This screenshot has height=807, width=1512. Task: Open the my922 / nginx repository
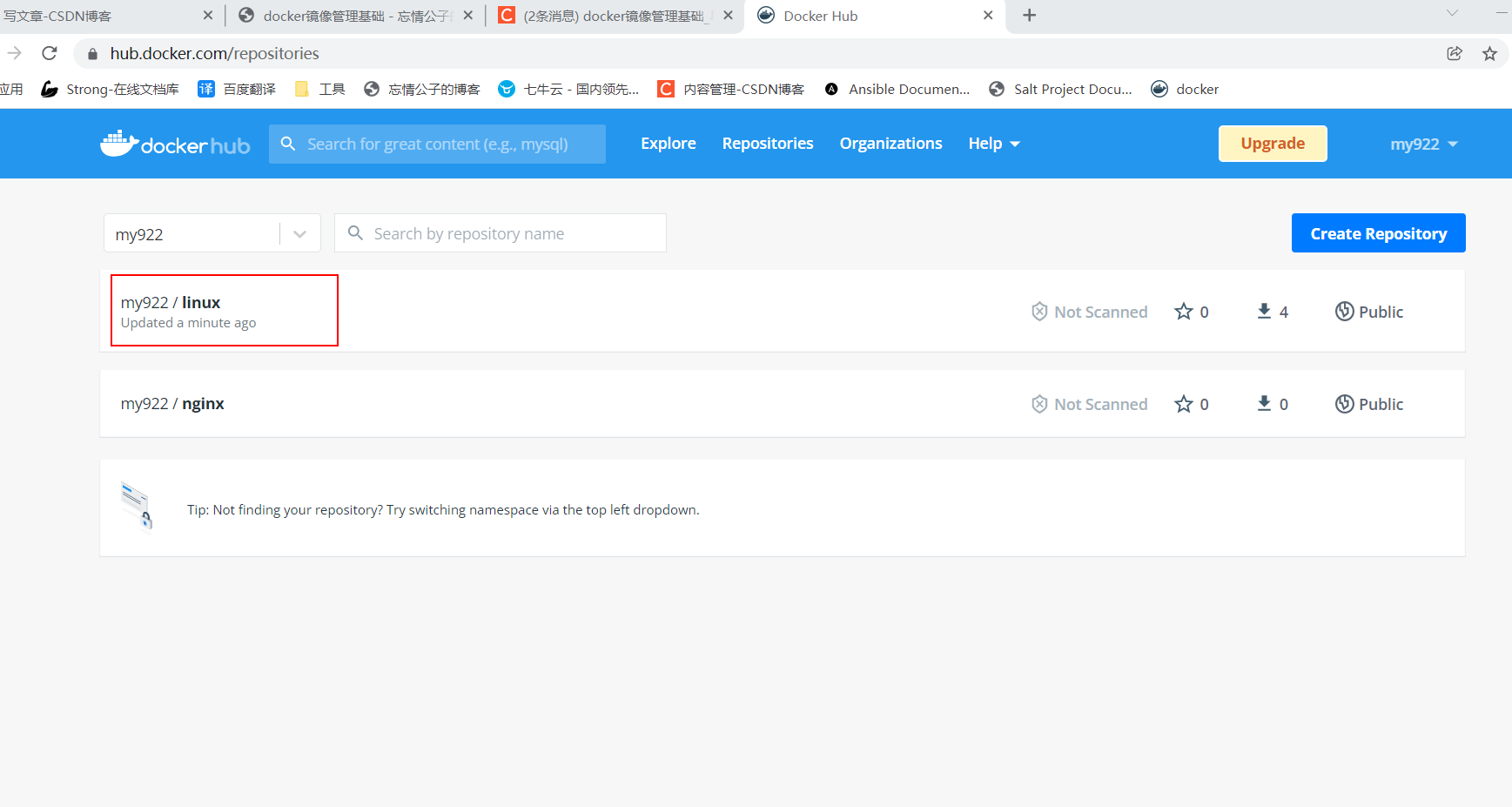click(x=172, y=403)
